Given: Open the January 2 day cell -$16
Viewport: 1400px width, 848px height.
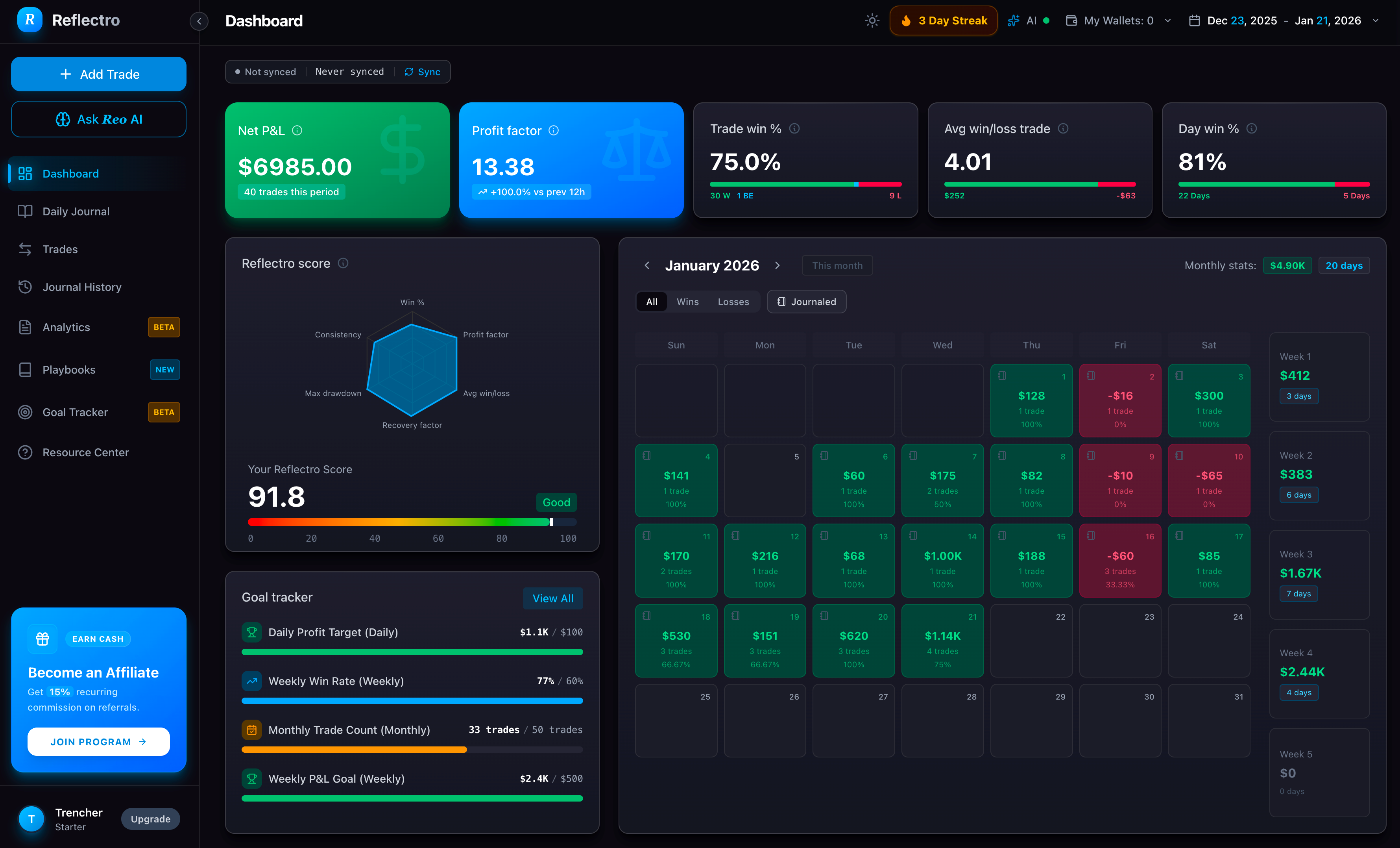Looking at the screenshot, I should [1120, 401].
